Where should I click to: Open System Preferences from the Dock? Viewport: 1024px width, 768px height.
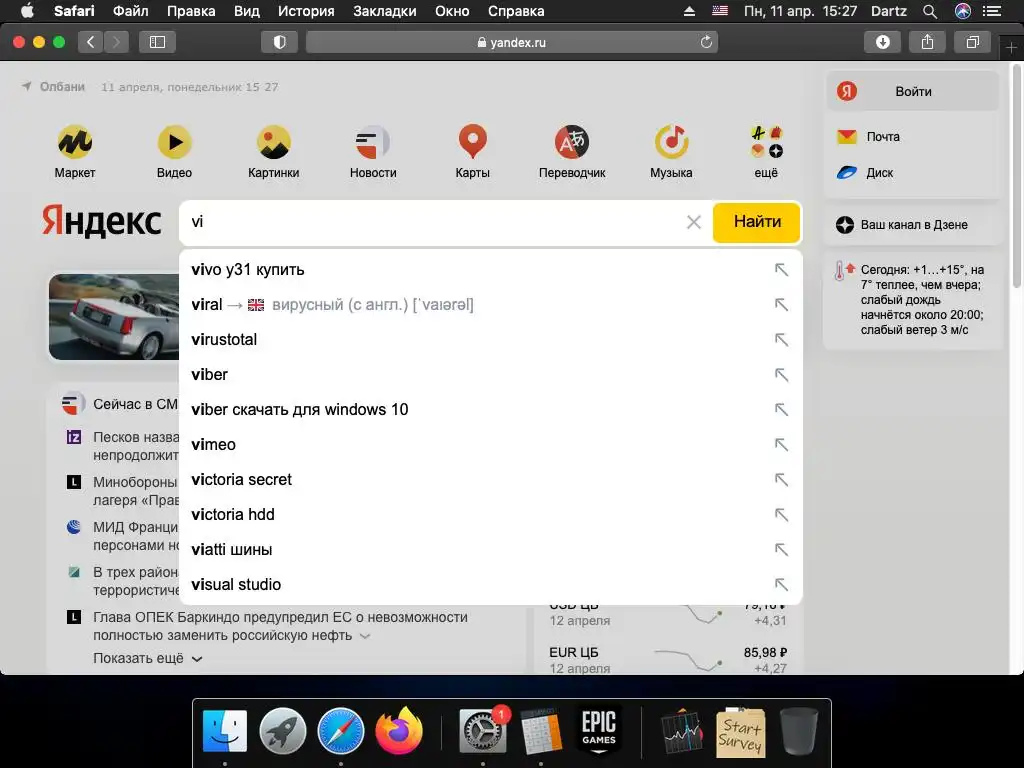pyautogui.click(x=483, y=731)
